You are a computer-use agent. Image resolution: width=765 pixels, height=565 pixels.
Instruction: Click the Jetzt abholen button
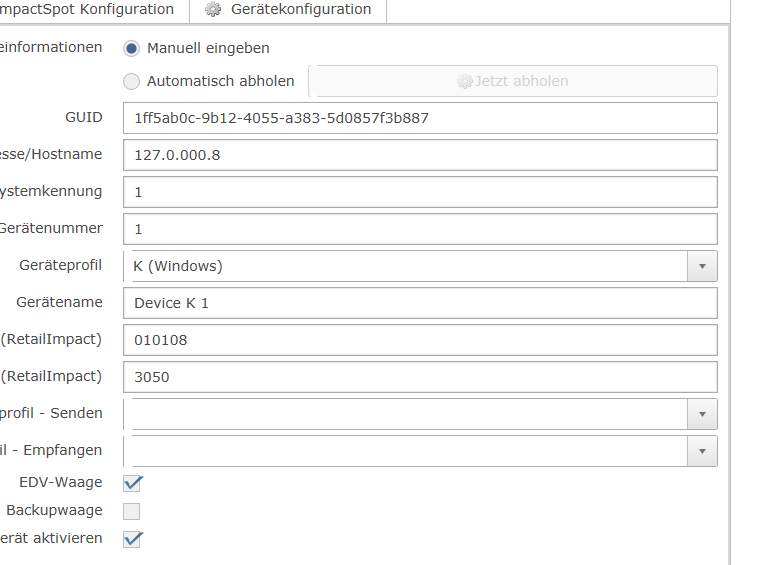coord(513,81)
